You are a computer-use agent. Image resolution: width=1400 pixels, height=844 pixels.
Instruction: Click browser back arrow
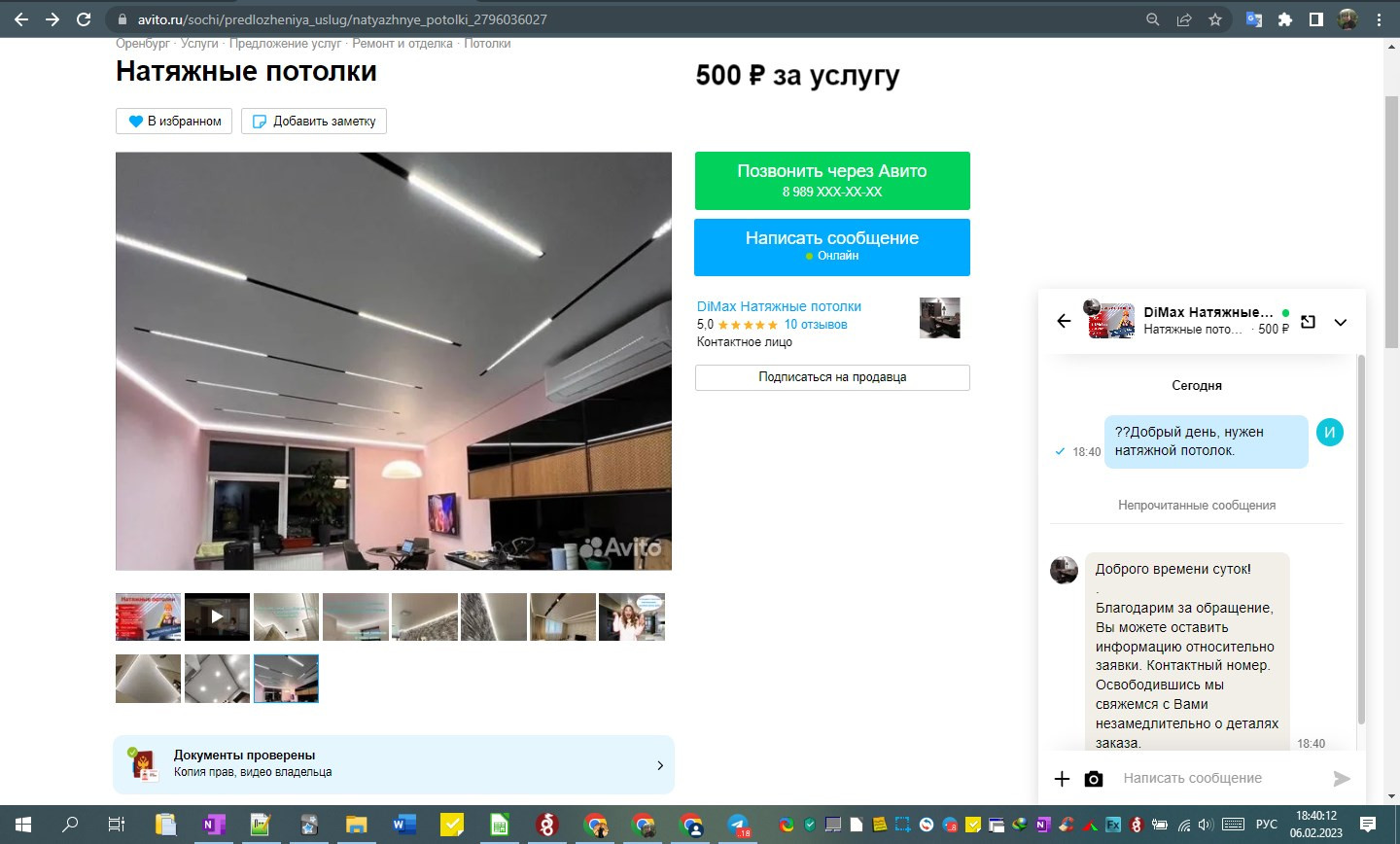[x=21, y=19]
